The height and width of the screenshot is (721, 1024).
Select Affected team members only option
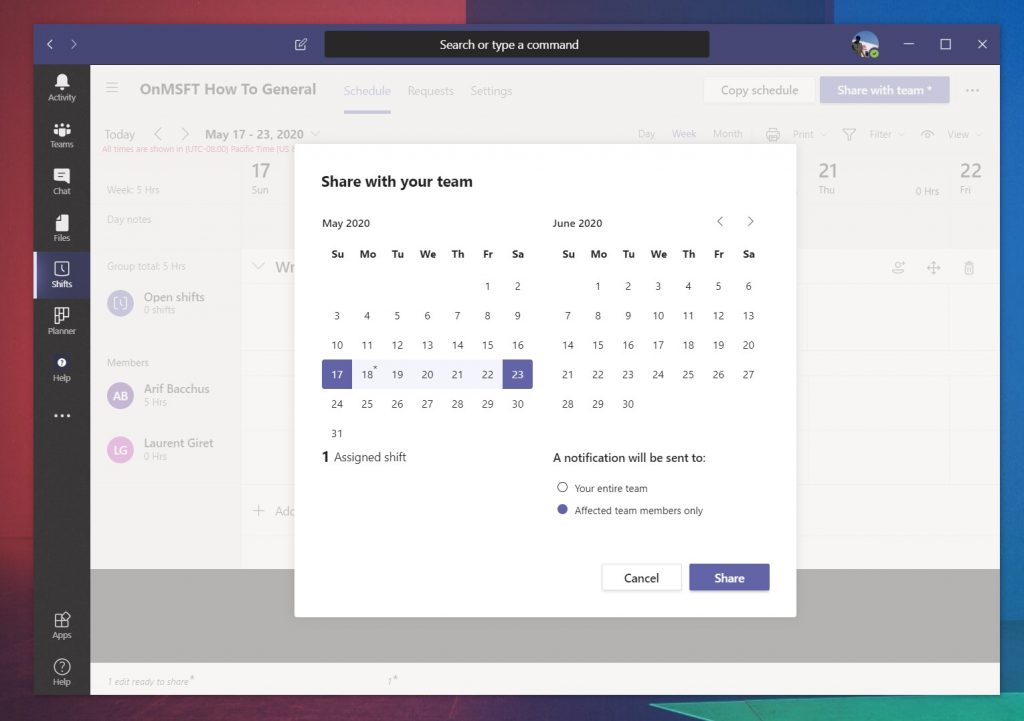(562, 509)
